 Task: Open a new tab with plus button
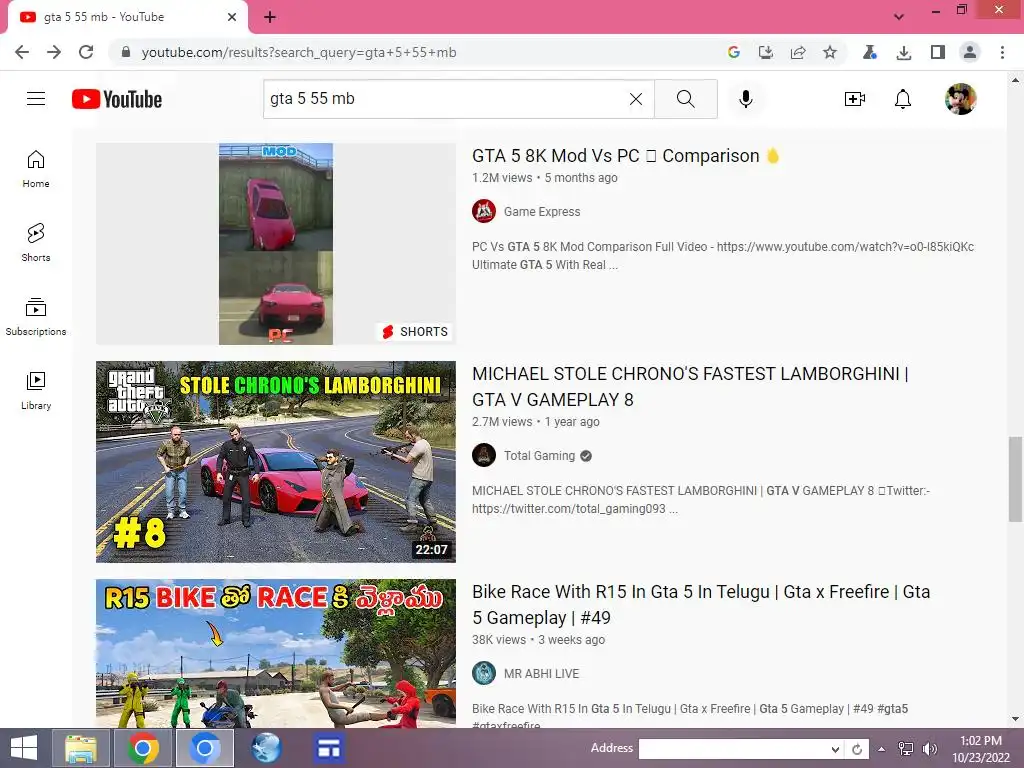(270, 17)
